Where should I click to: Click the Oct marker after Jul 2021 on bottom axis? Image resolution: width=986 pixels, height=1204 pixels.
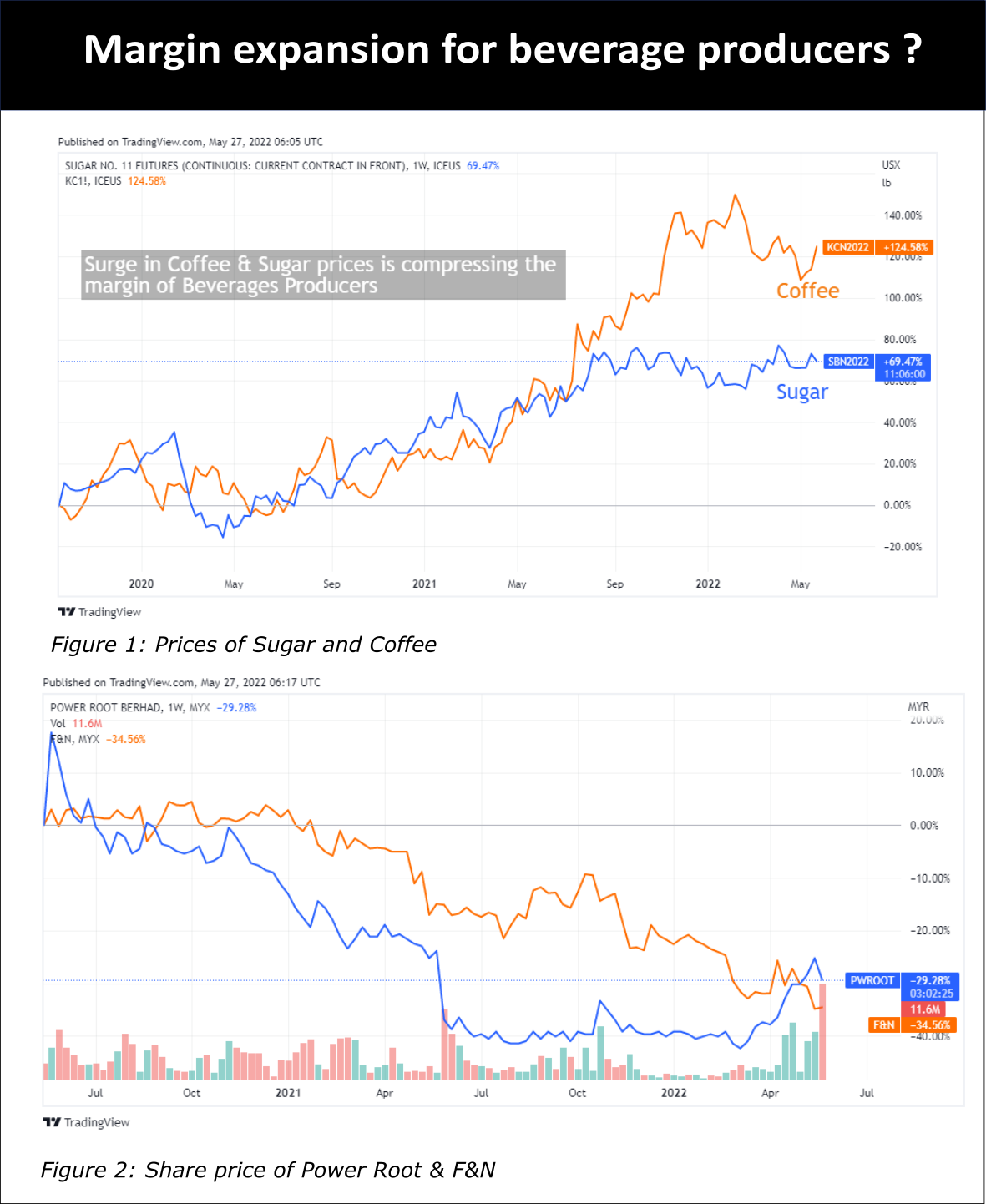[x=577, y=1092]
